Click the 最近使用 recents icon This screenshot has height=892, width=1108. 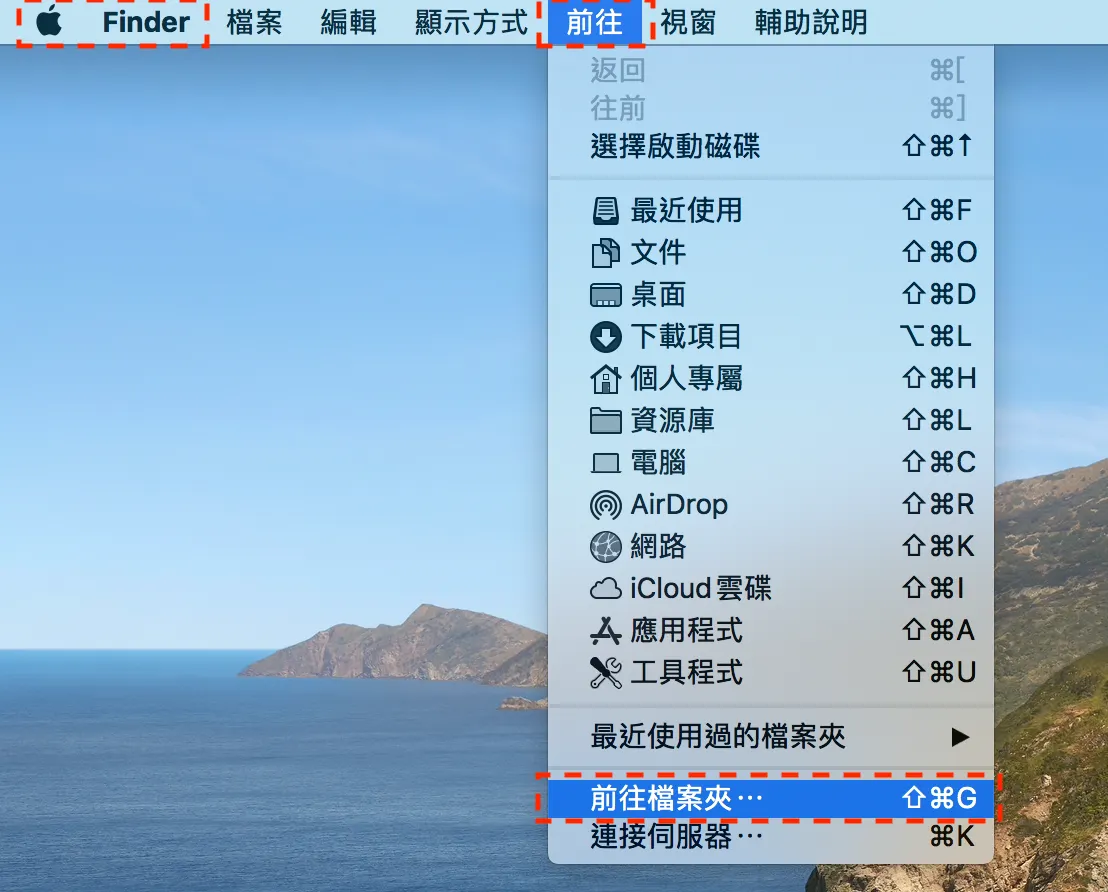[606, 211]
